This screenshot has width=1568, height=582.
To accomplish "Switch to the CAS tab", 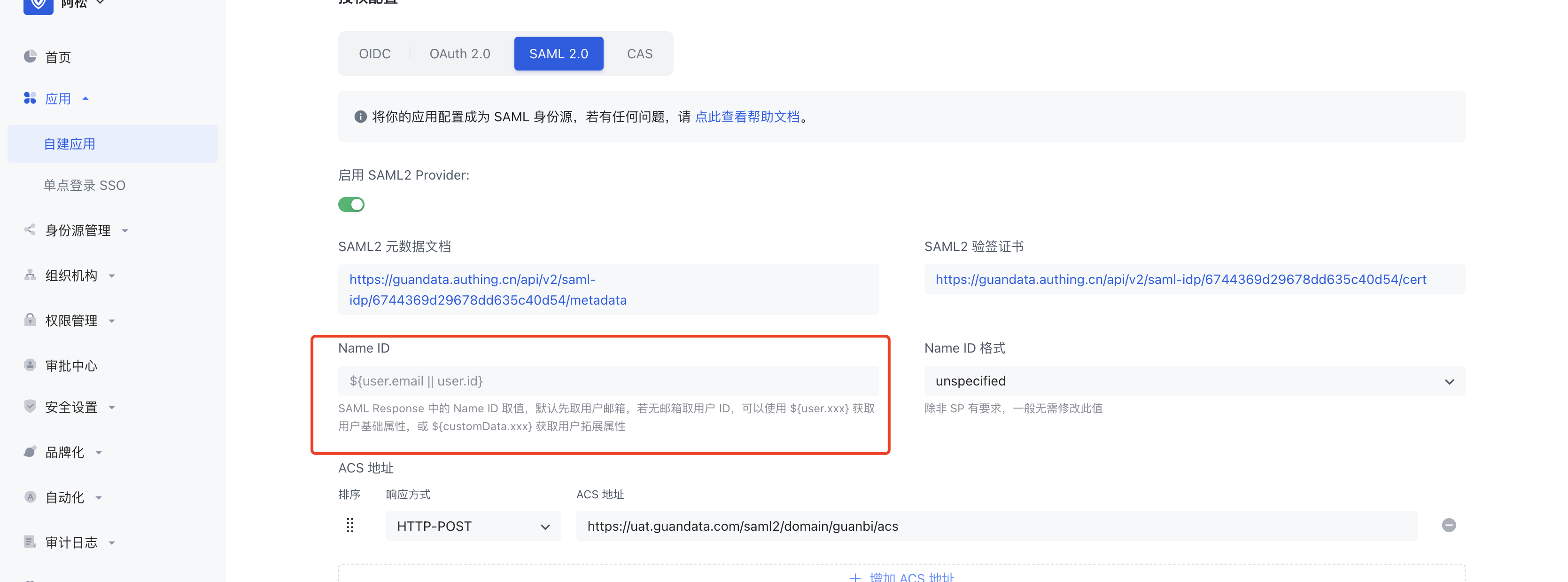I will point(640,54).
